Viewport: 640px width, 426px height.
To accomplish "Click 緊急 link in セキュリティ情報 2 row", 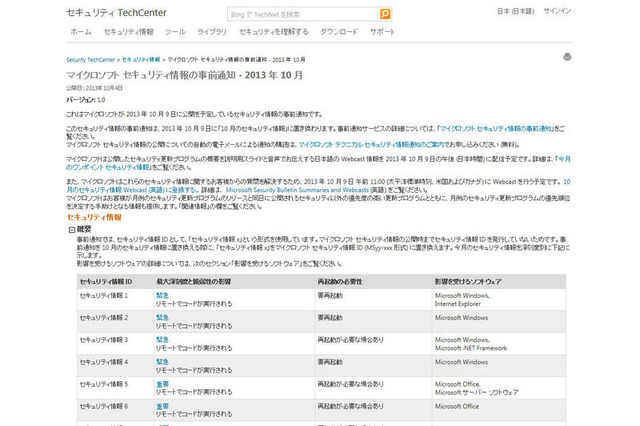I will click(162, 317).
